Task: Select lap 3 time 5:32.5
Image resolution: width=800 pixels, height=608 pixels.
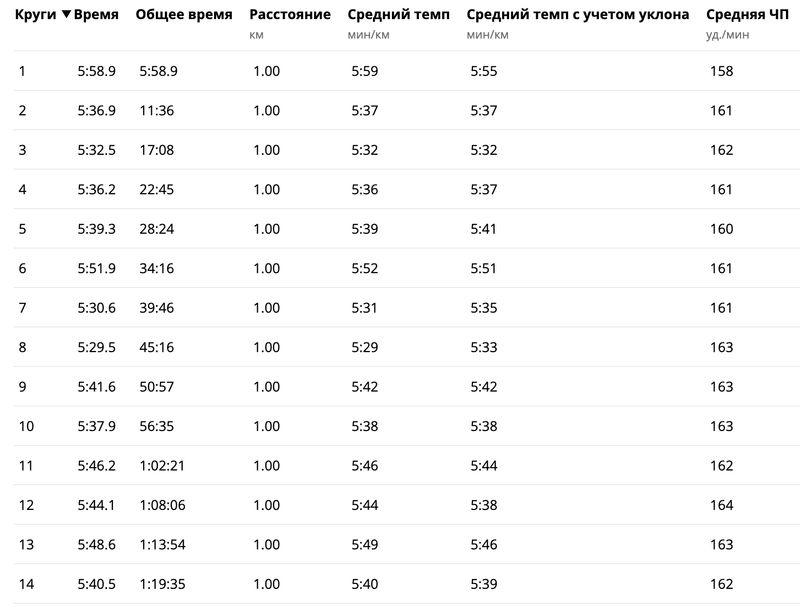Action: 96,150
